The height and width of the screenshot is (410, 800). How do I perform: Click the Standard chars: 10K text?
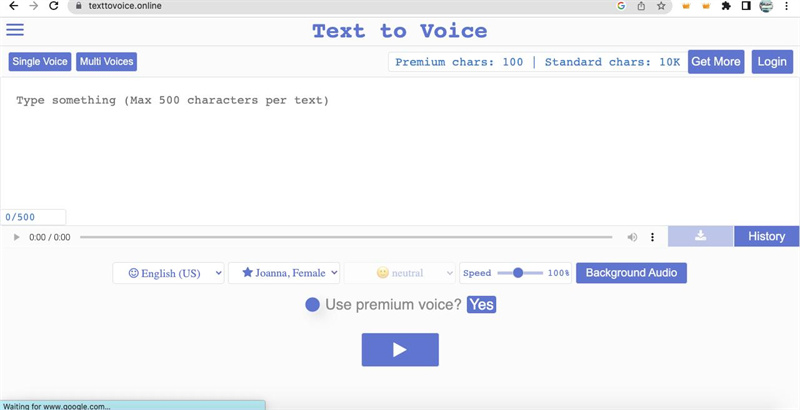click(612, 62)
